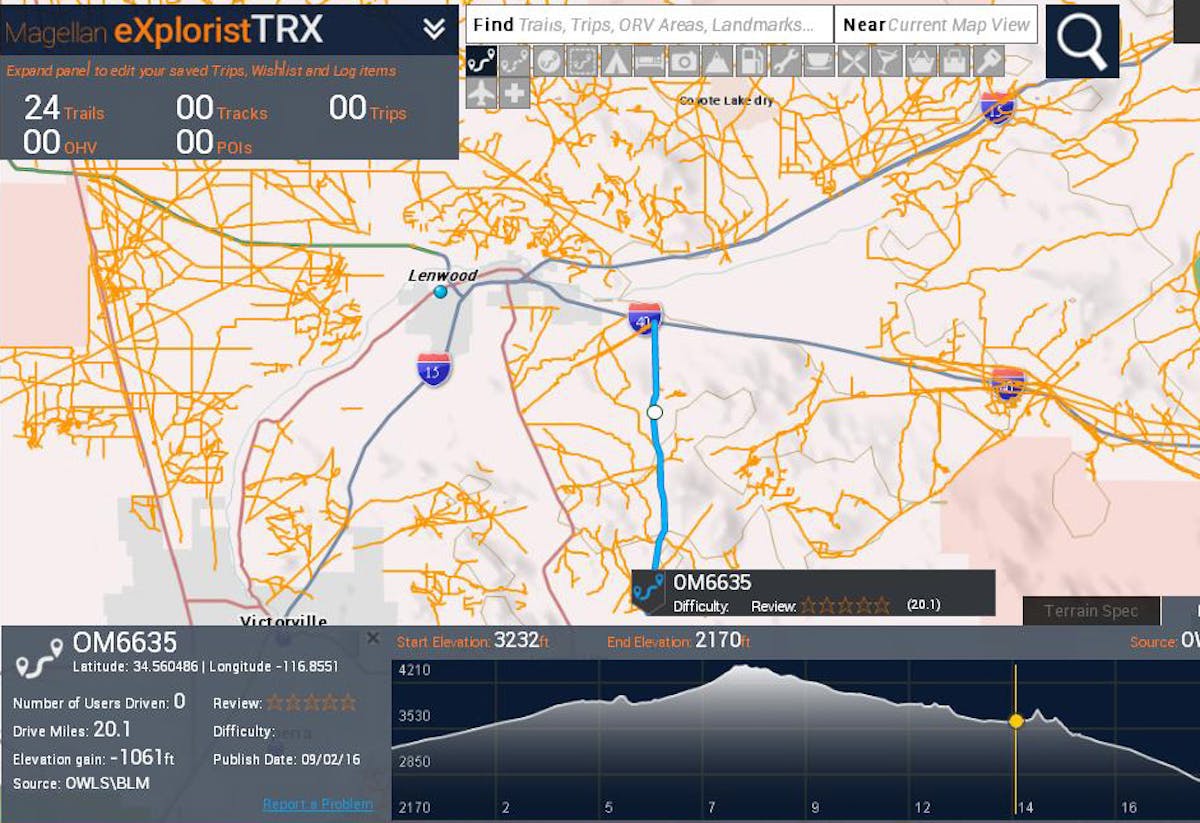Click the airplane airport filter icon
This screenshot has height=823, width=1200.
pyautogui.click(x=481, y=94)
